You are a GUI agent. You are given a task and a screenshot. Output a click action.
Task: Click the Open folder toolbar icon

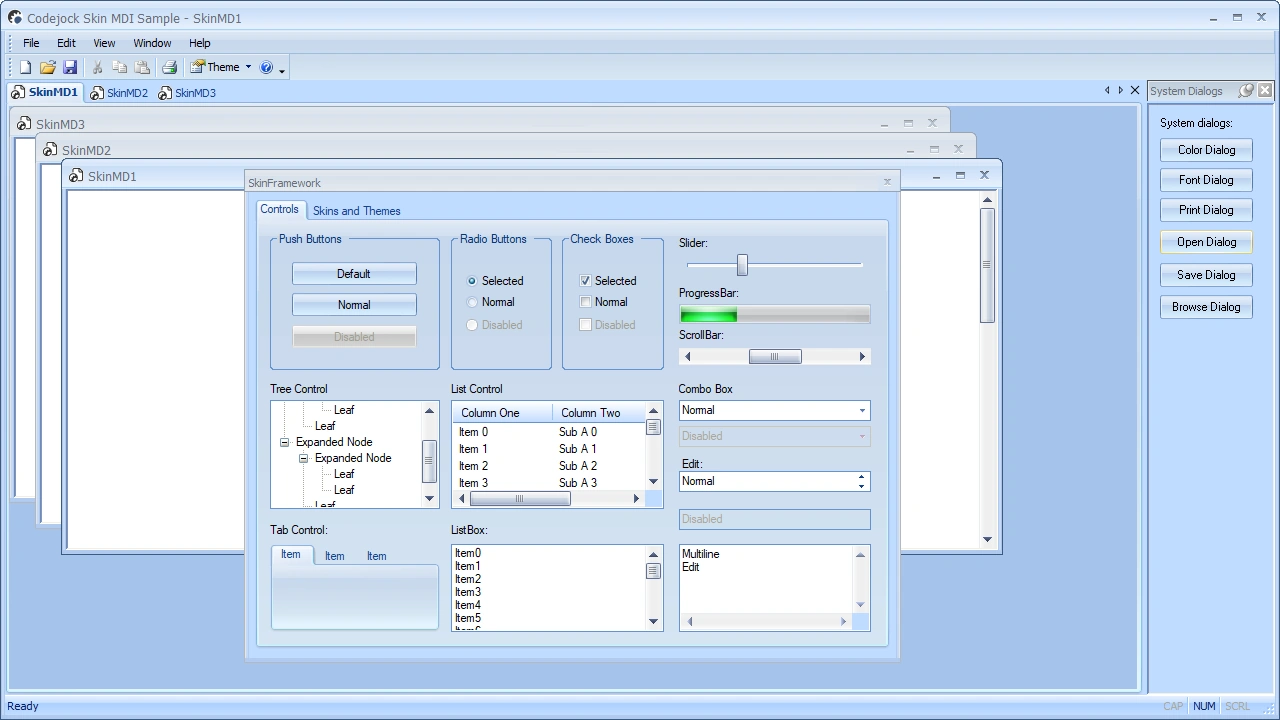[x=48, y=68]
